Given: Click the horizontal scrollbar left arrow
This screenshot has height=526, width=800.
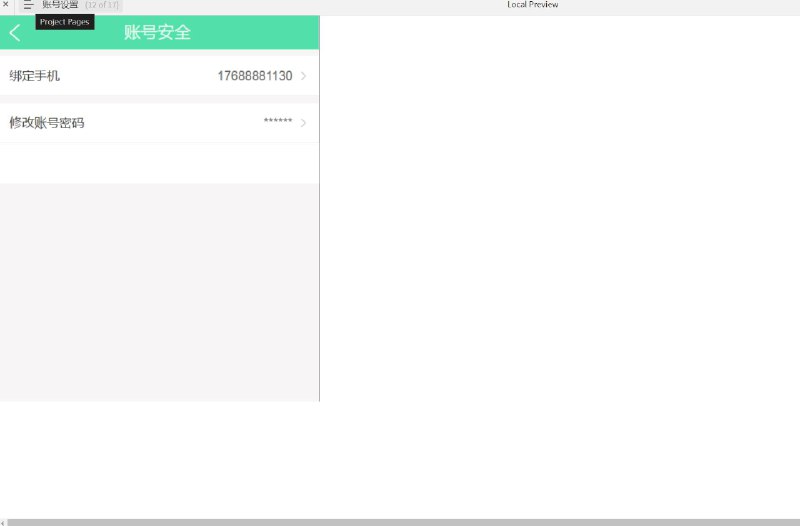Looking at the screenshot, I should (3, 522).
